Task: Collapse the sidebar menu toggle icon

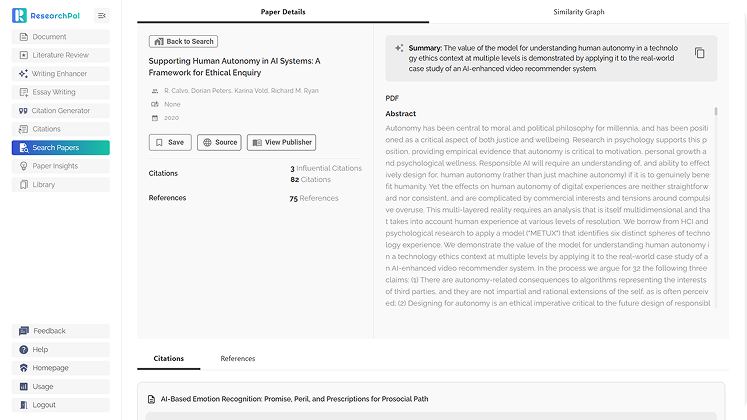Action: (x=101, y=16)
